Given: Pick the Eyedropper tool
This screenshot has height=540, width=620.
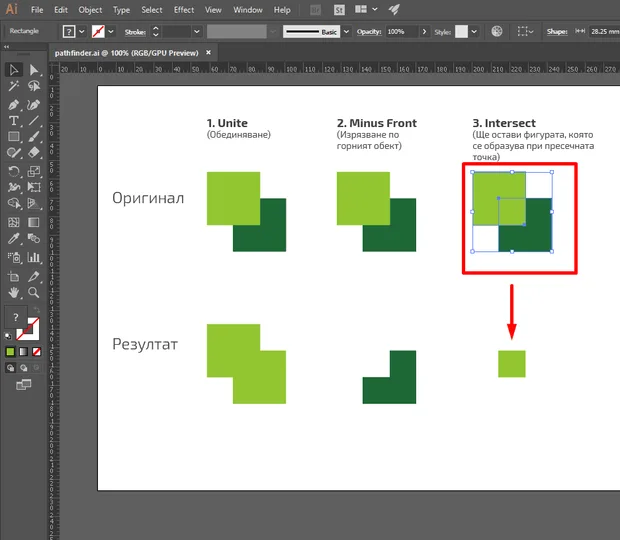Looking at the screenshot, I should 14,239.
